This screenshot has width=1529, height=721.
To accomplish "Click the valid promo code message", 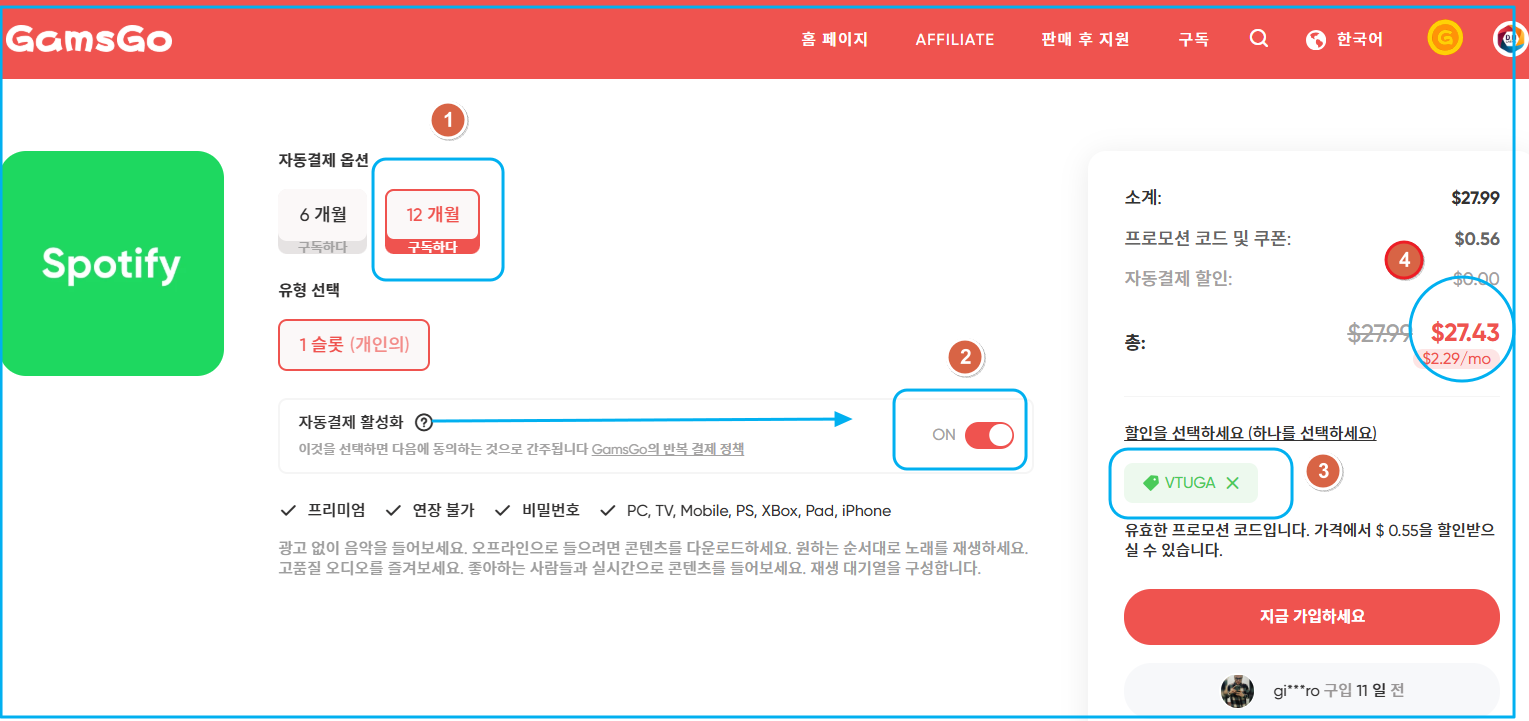I will pyautogui.click(x=1309, y=540).
